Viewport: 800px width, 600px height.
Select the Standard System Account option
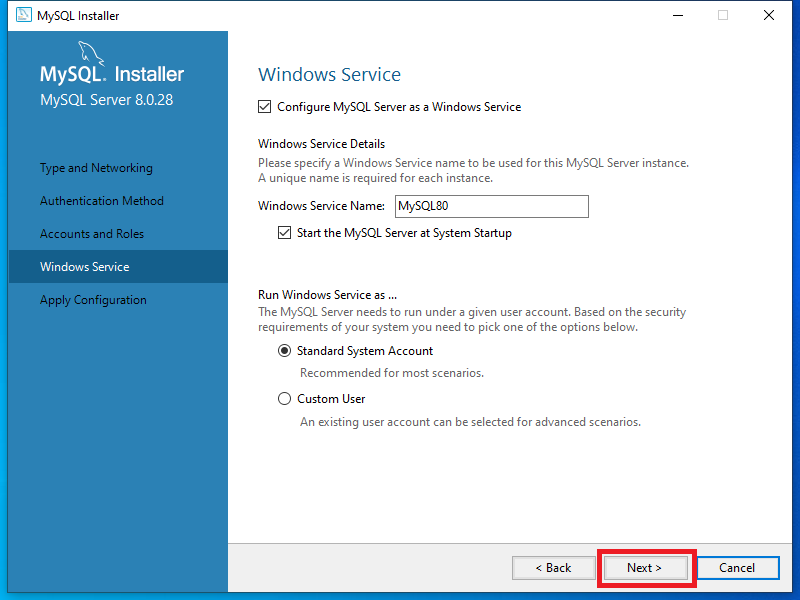284,351
